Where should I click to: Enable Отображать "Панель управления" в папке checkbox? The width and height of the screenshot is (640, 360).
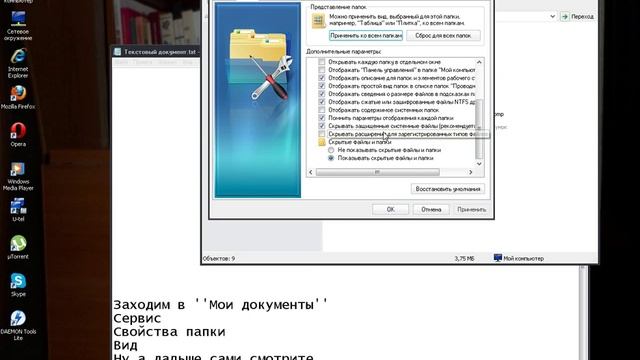[x=322, y=70]
